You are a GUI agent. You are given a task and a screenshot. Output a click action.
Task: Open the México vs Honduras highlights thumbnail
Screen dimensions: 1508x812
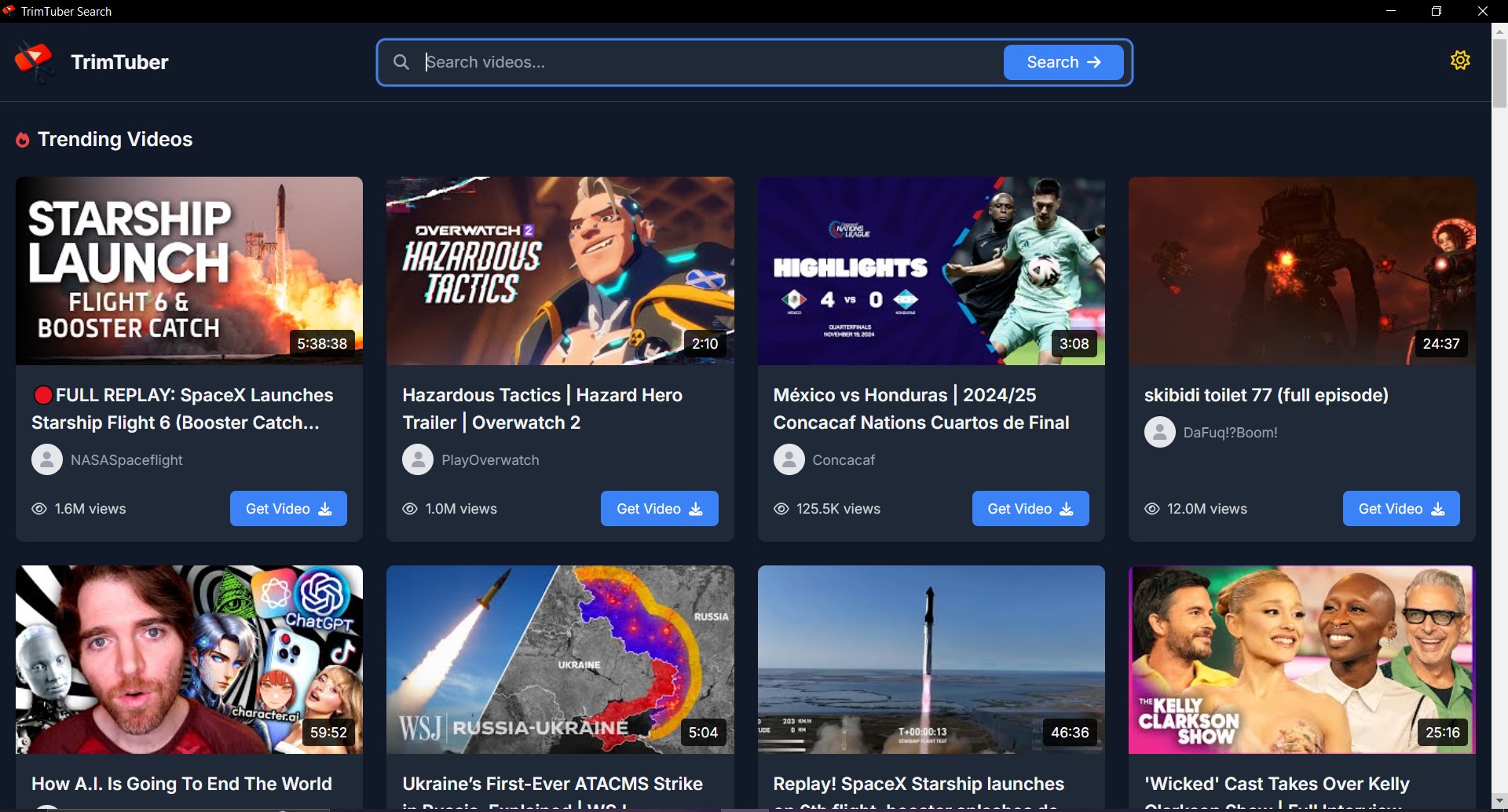click(x=932, y=271)
